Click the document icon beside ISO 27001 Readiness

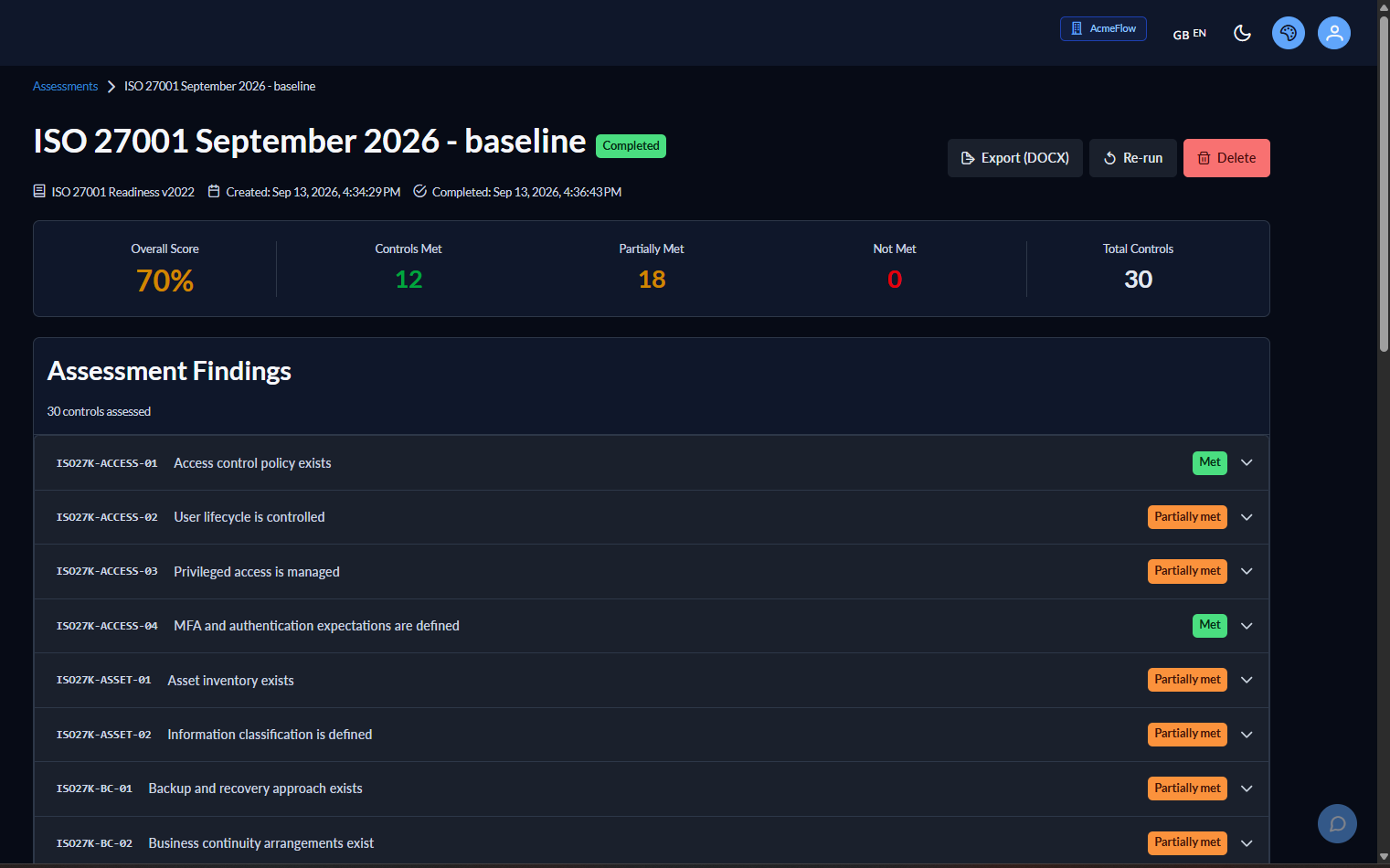tap(39, 191)
